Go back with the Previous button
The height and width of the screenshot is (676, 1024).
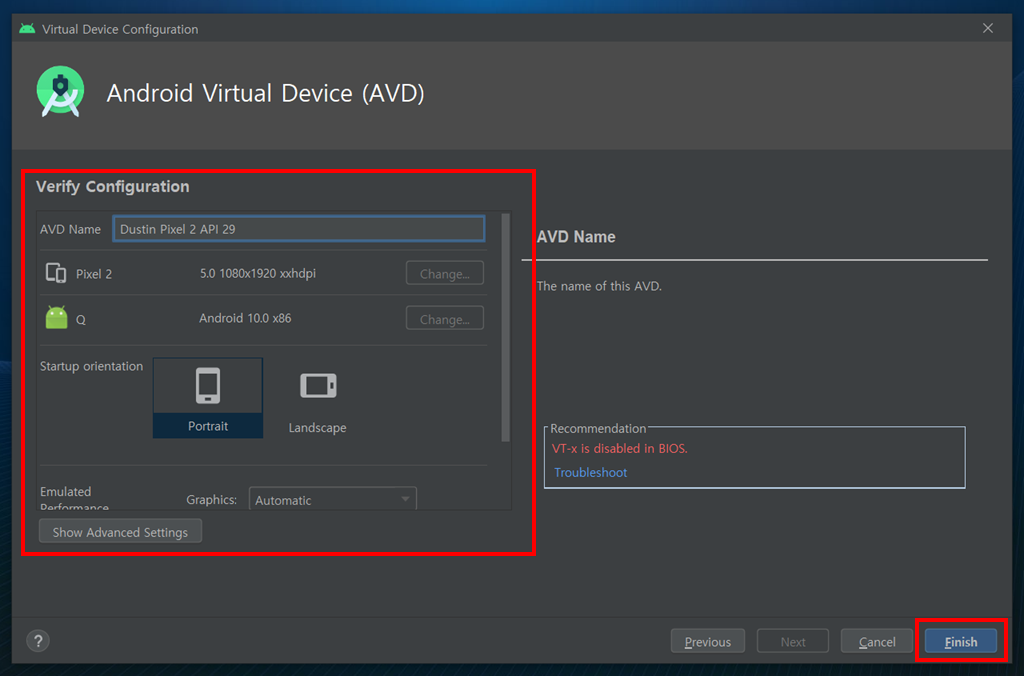707,641
